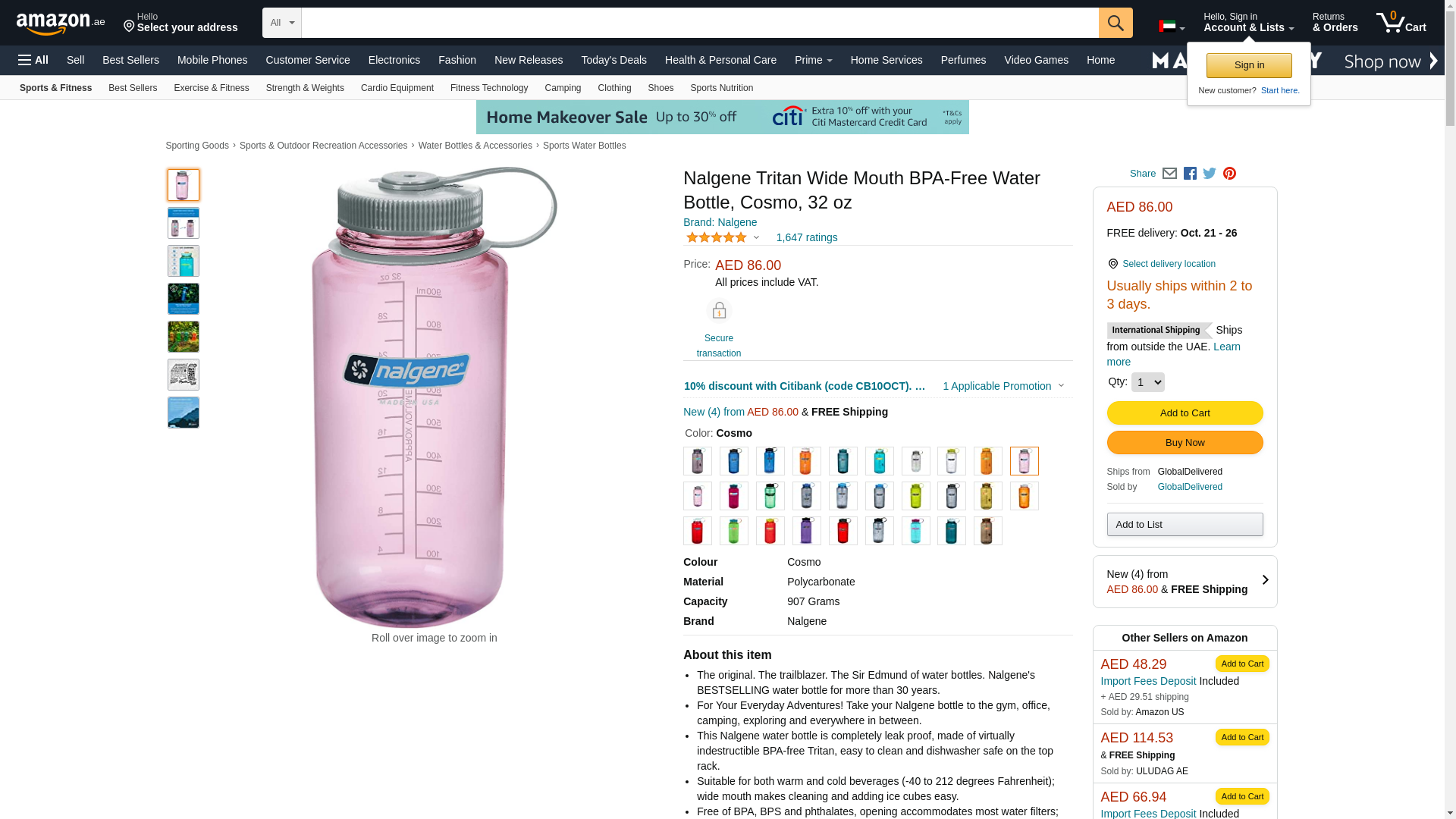1456x819 pixels.
Task: Open the shopping cart
Action: [1401, 23]
